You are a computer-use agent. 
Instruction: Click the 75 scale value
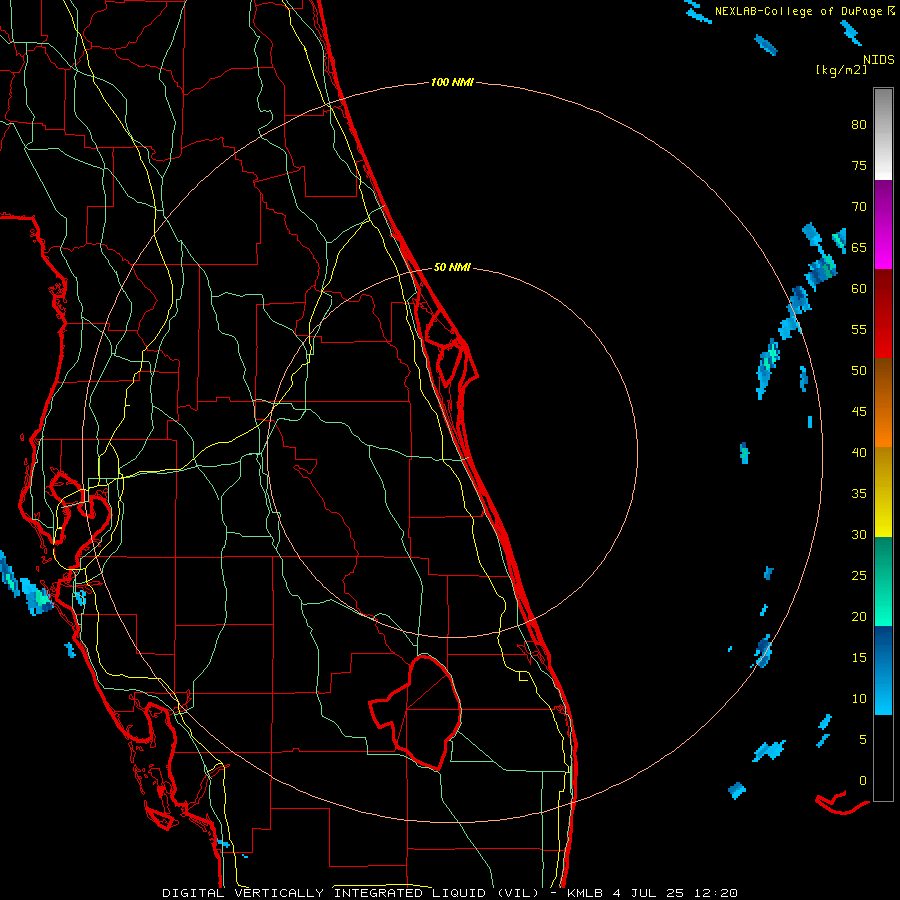pyautogui.click(x=859, y=166)
